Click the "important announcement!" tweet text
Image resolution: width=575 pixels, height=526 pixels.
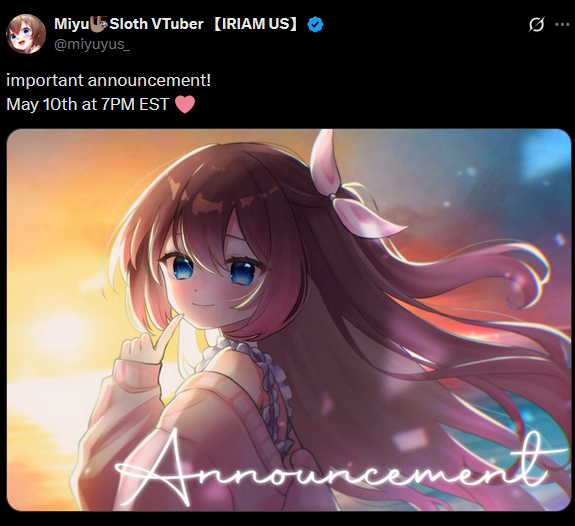click(x=109, y=80)
